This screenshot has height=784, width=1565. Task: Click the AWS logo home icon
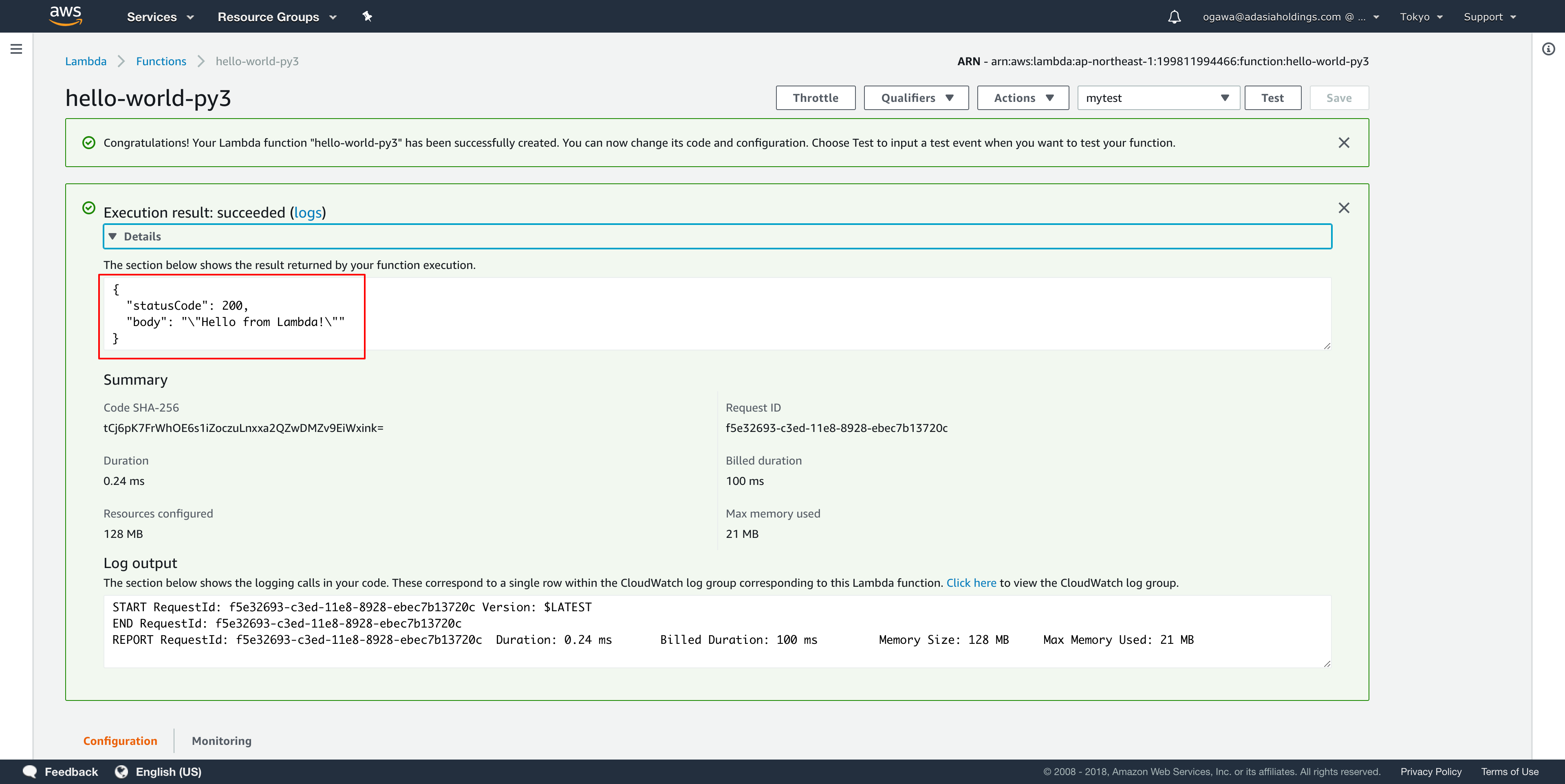click(x=66, y=16)
